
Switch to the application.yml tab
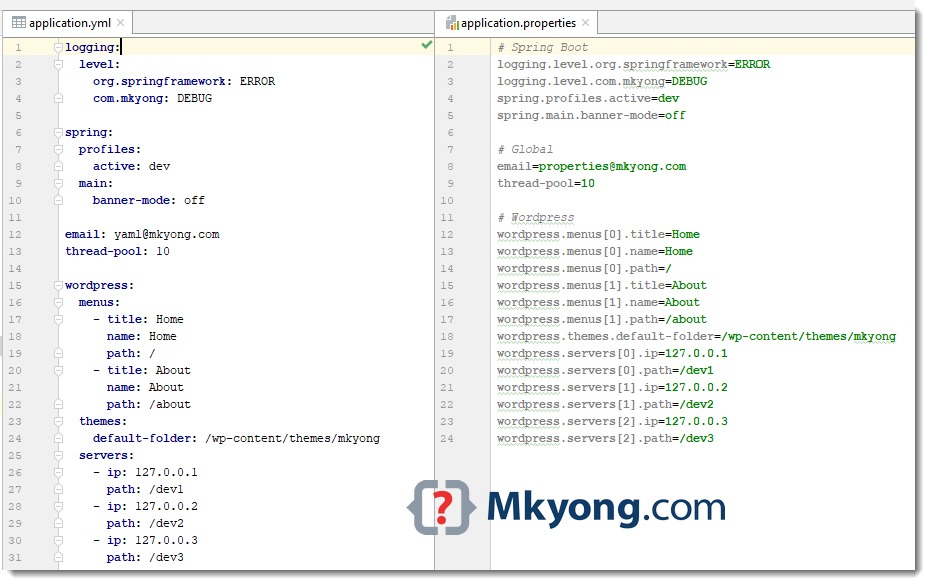67,21
